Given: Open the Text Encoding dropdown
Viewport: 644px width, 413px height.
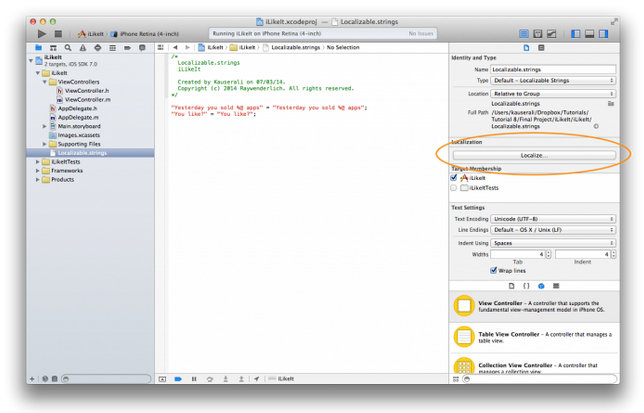Looking at the screenshot, I should tap(553, 219).
